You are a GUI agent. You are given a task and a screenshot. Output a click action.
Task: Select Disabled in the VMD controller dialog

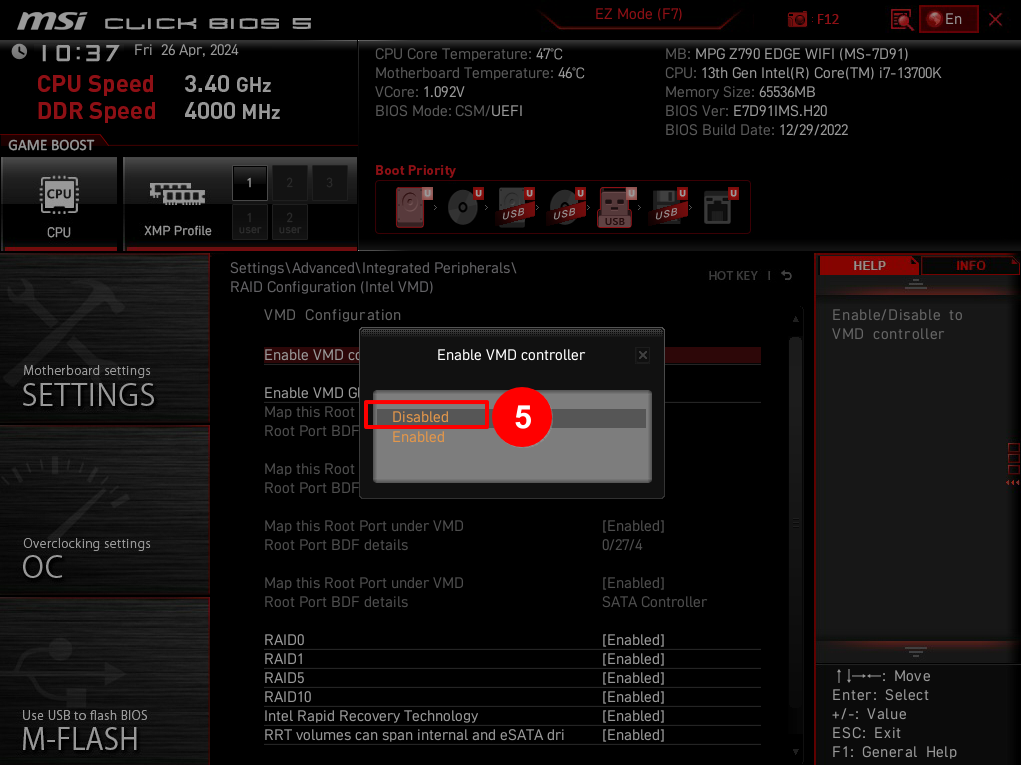420,416
